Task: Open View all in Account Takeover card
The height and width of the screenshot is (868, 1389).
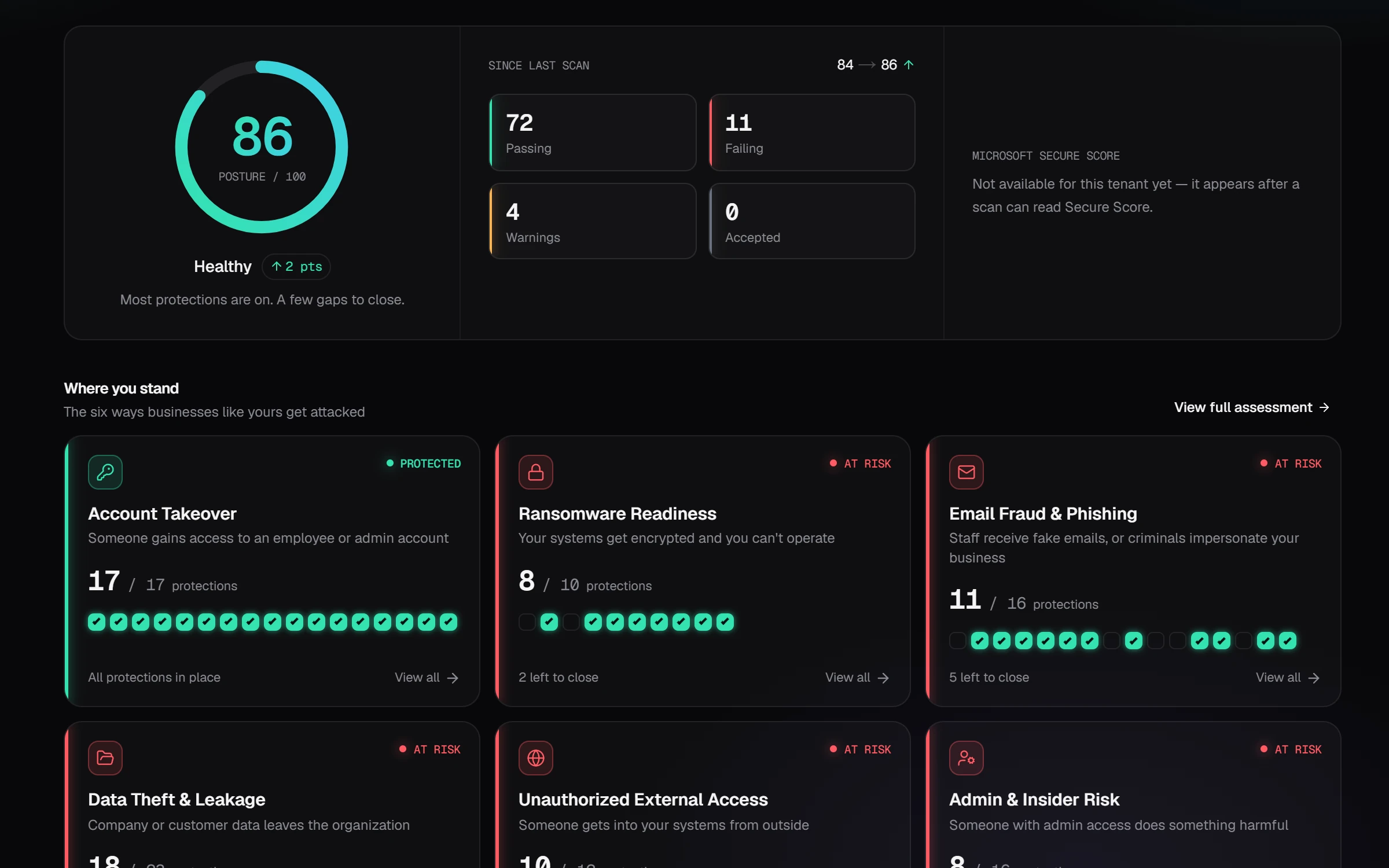Action: (427, 678)
